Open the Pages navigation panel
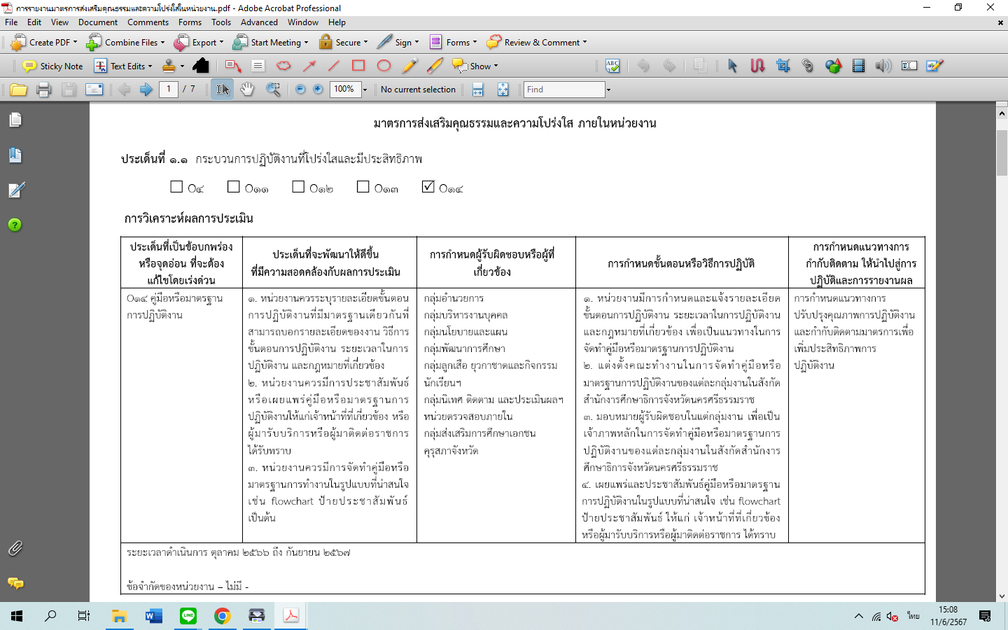The height and width of the screenshot is (630, 1008). click(15, 120)
